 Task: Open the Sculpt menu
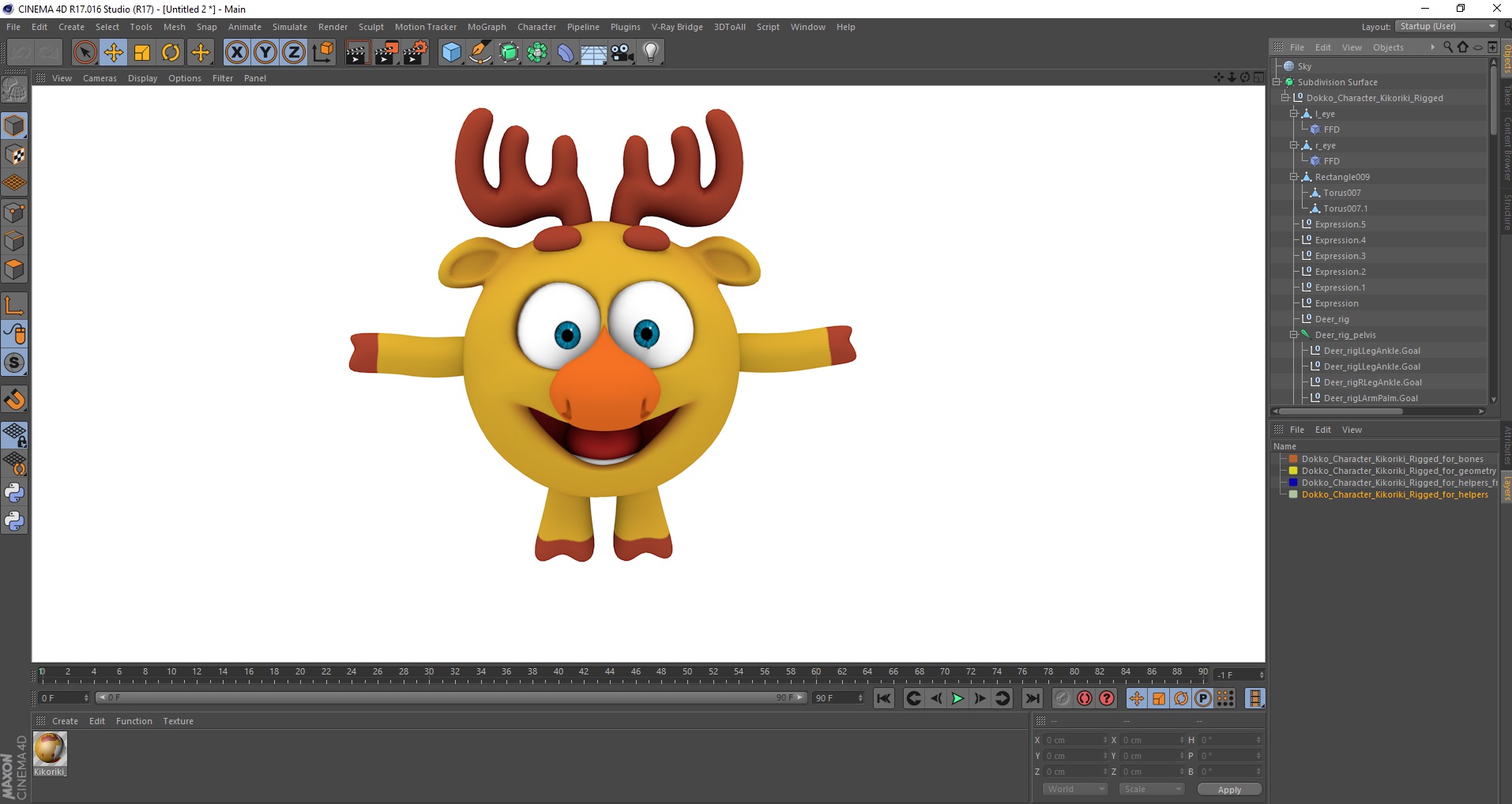(x=370, y=27)
